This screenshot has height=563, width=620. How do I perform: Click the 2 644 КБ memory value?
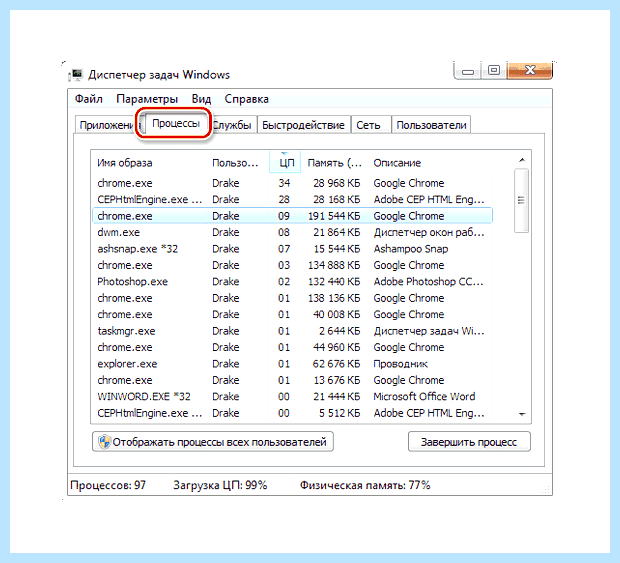(340, 331)
